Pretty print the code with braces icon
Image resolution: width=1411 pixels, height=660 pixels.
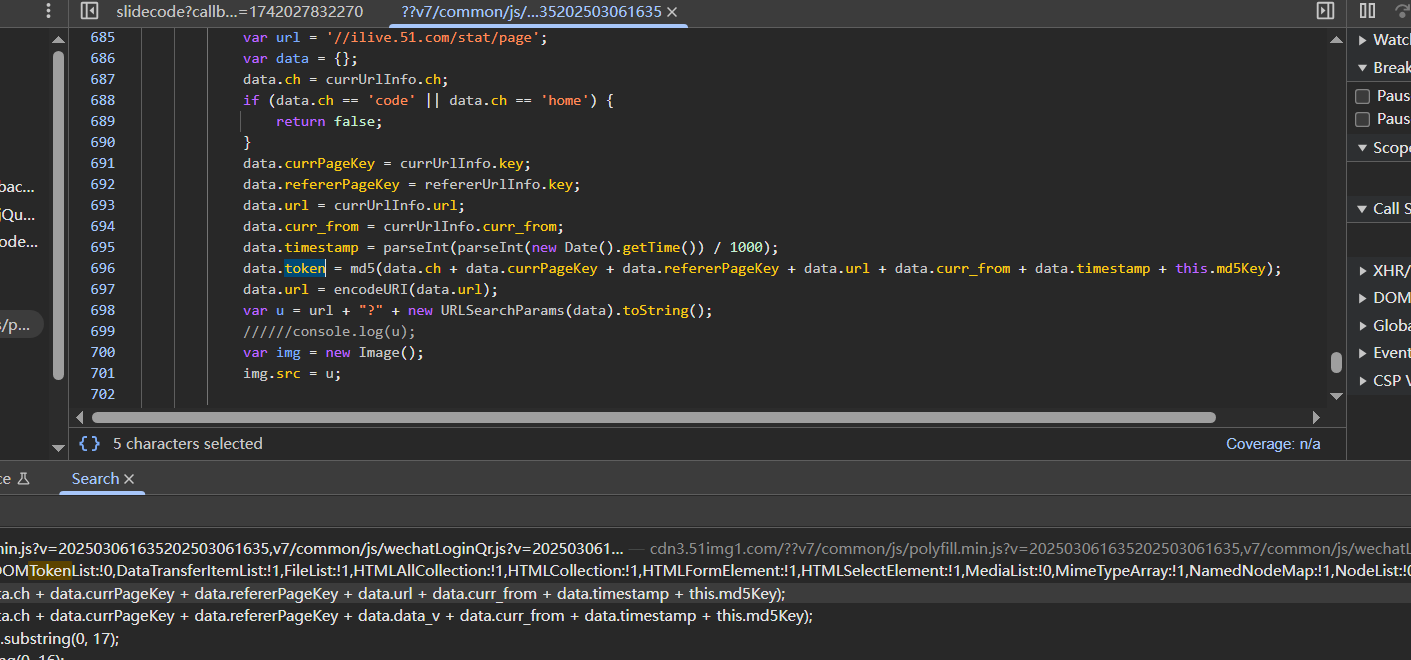[90, 444]
